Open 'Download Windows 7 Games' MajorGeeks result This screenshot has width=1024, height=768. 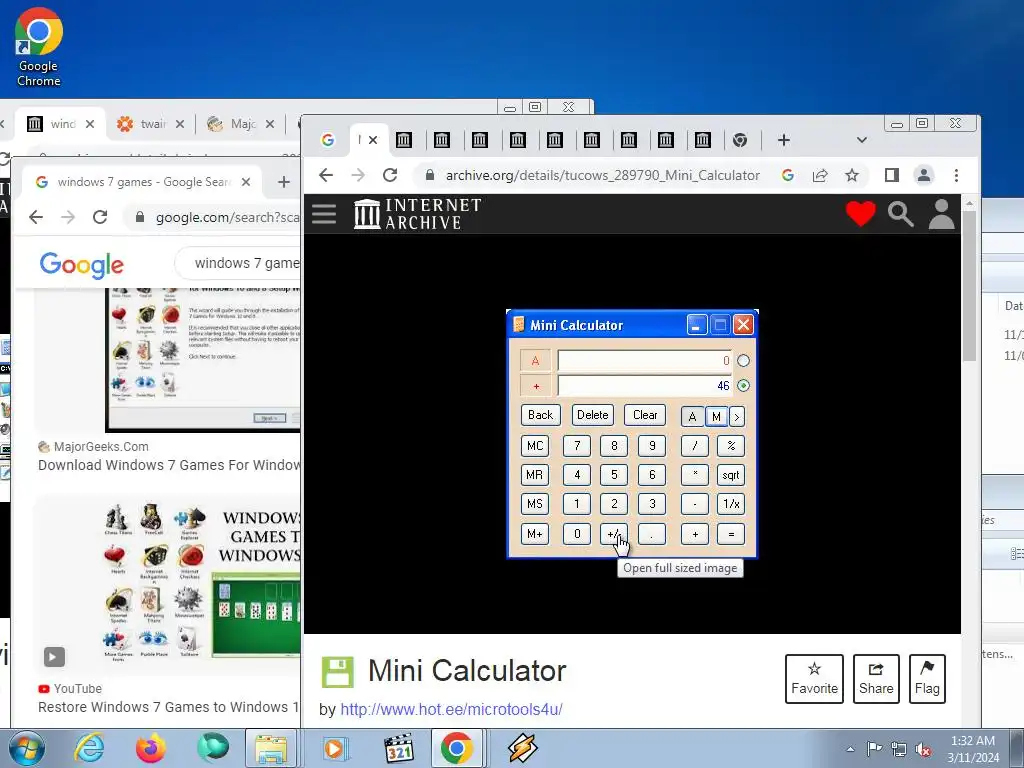(x=168, y=465)
